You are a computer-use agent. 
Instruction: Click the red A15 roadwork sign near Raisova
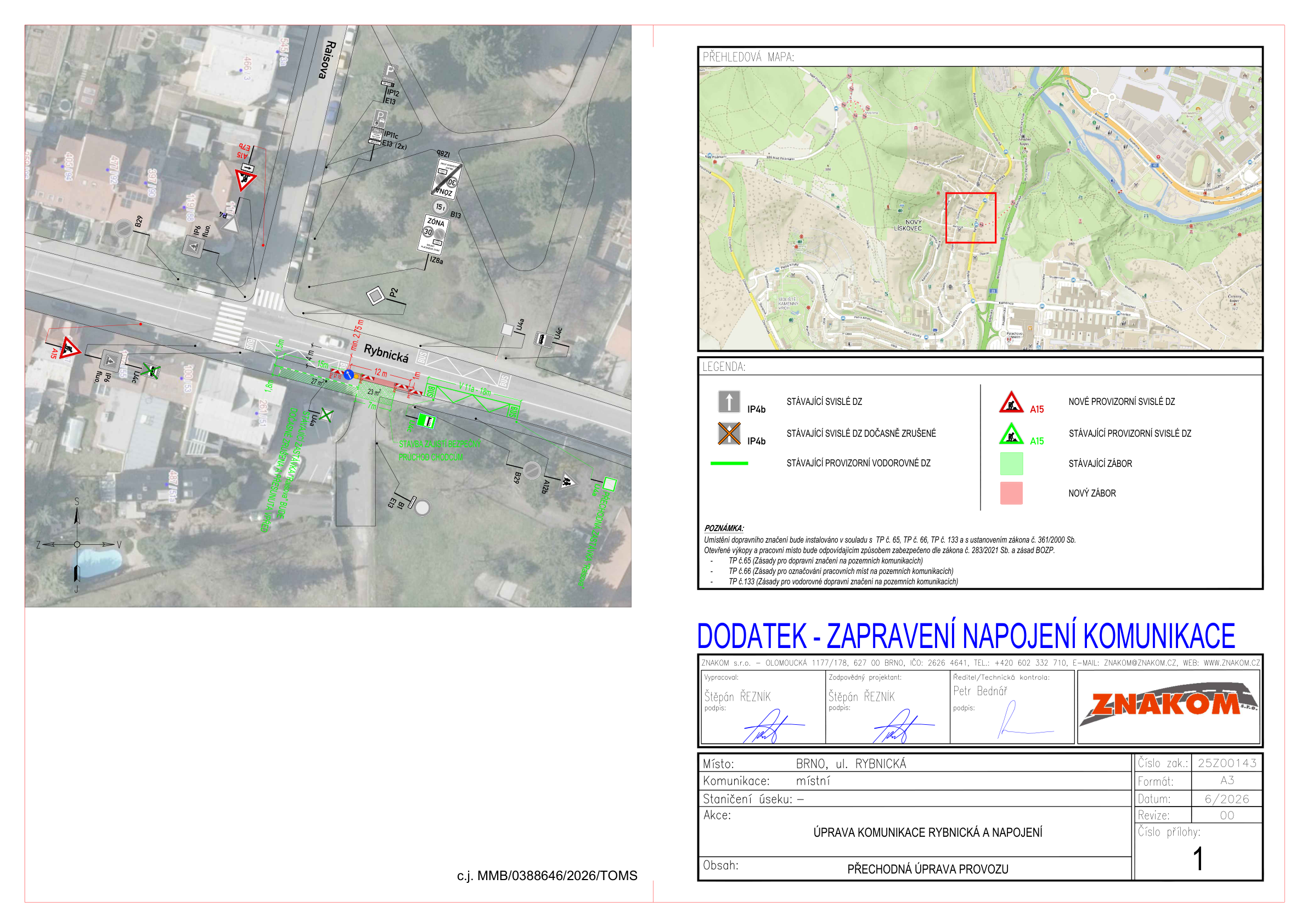pyautogui.click(x=245, y=180)
